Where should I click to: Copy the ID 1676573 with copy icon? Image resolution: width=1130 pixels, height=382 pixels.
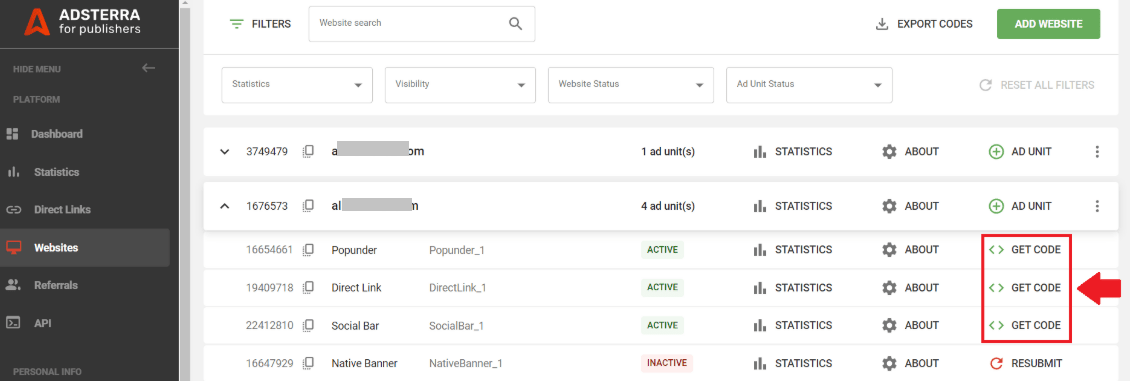click(308, 206)
